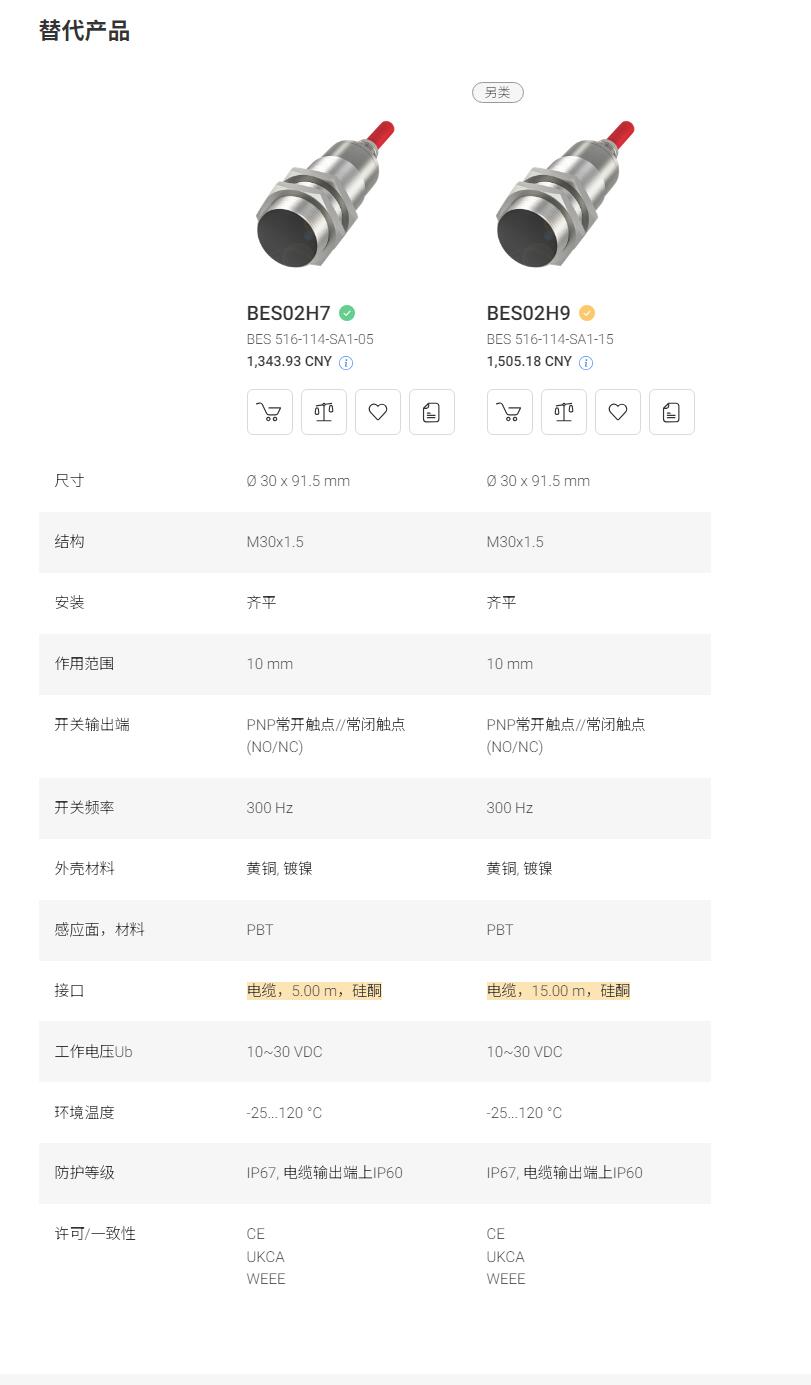
Task: Click yellow check badge beside BES02H9
Action: click(x=587, y=312)
